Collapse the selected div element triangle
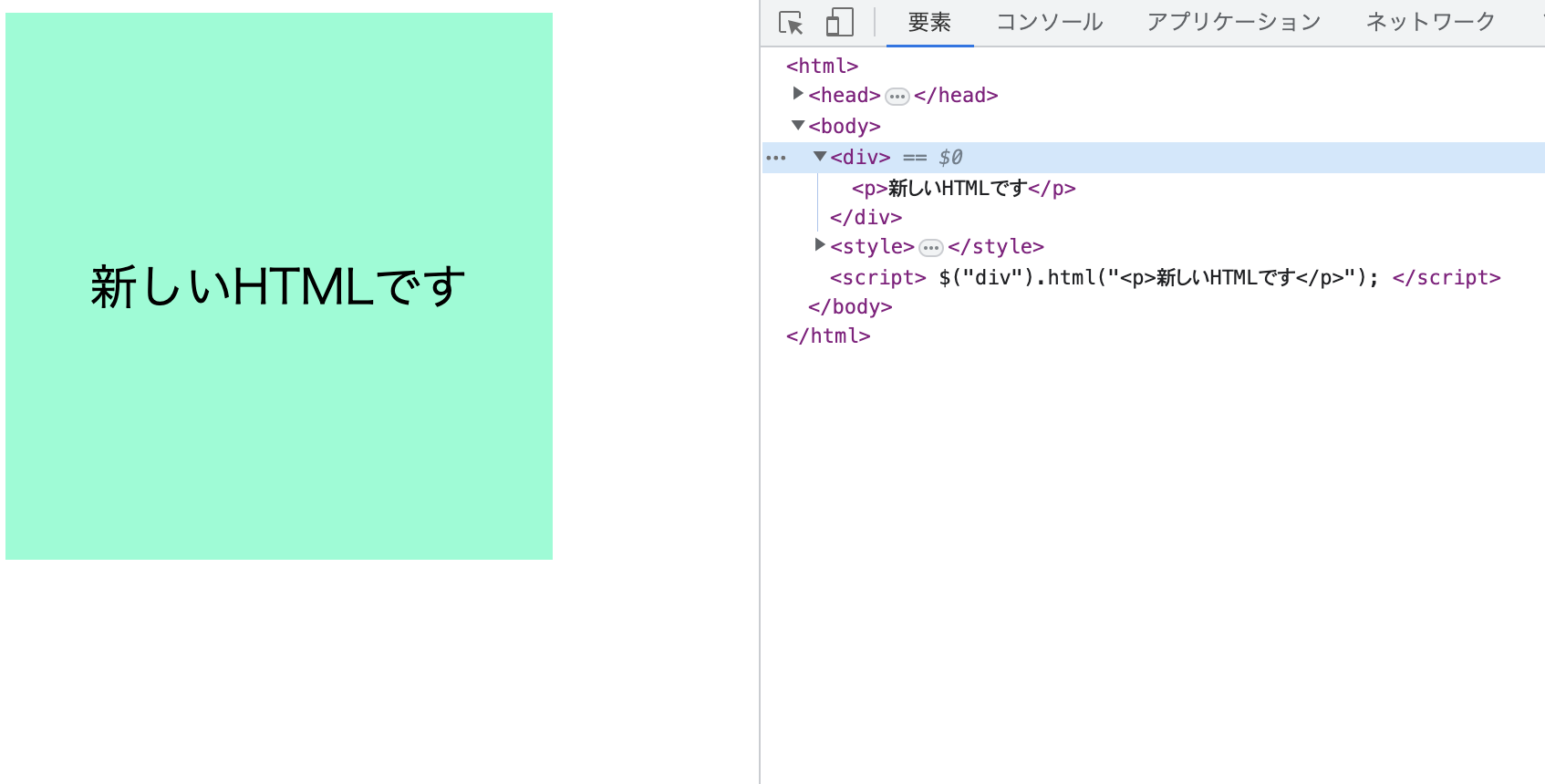The width and height of the screenshot is (1545, 784). 820,156
